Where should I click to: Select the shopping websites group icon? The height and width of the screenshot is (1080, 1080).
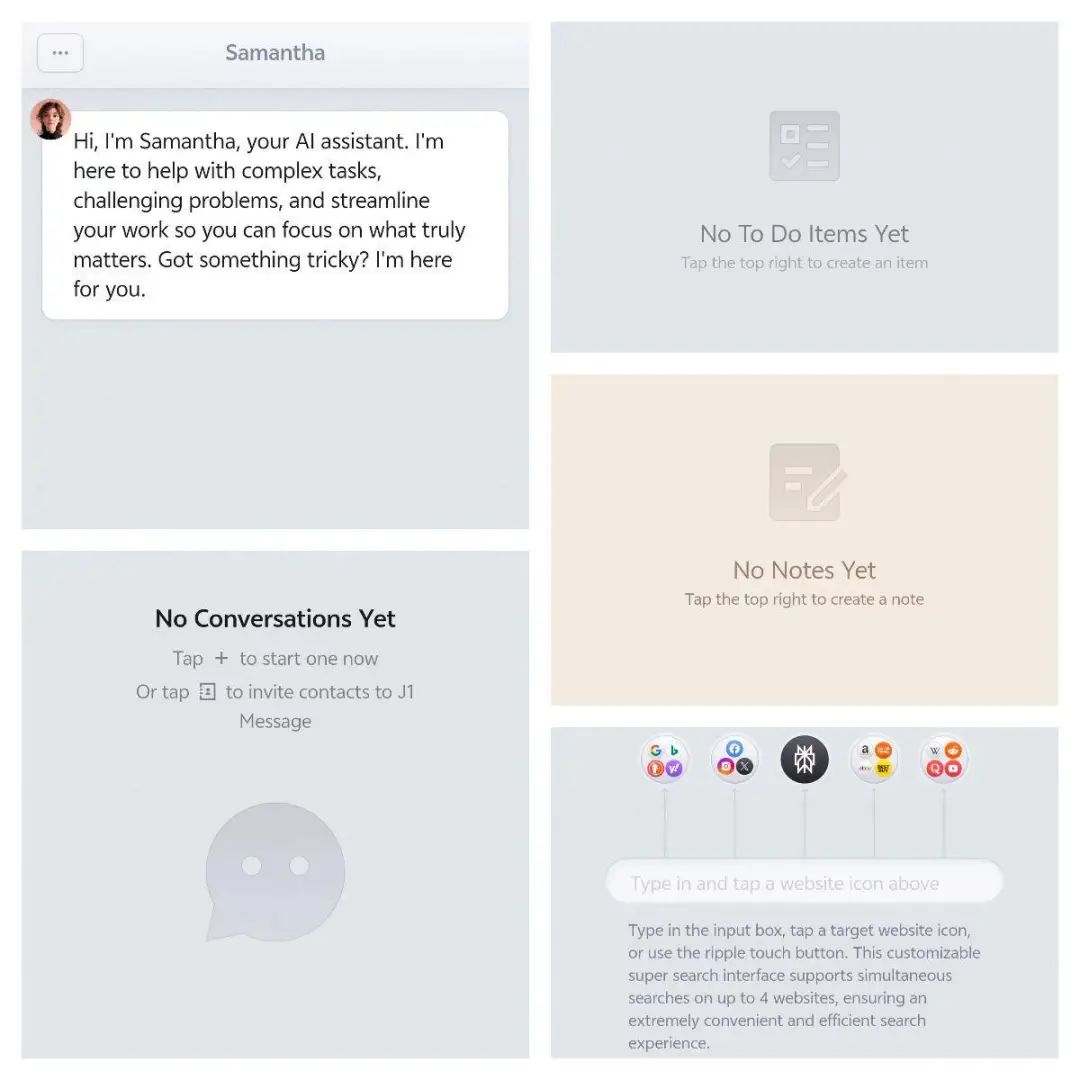(874, 760)
